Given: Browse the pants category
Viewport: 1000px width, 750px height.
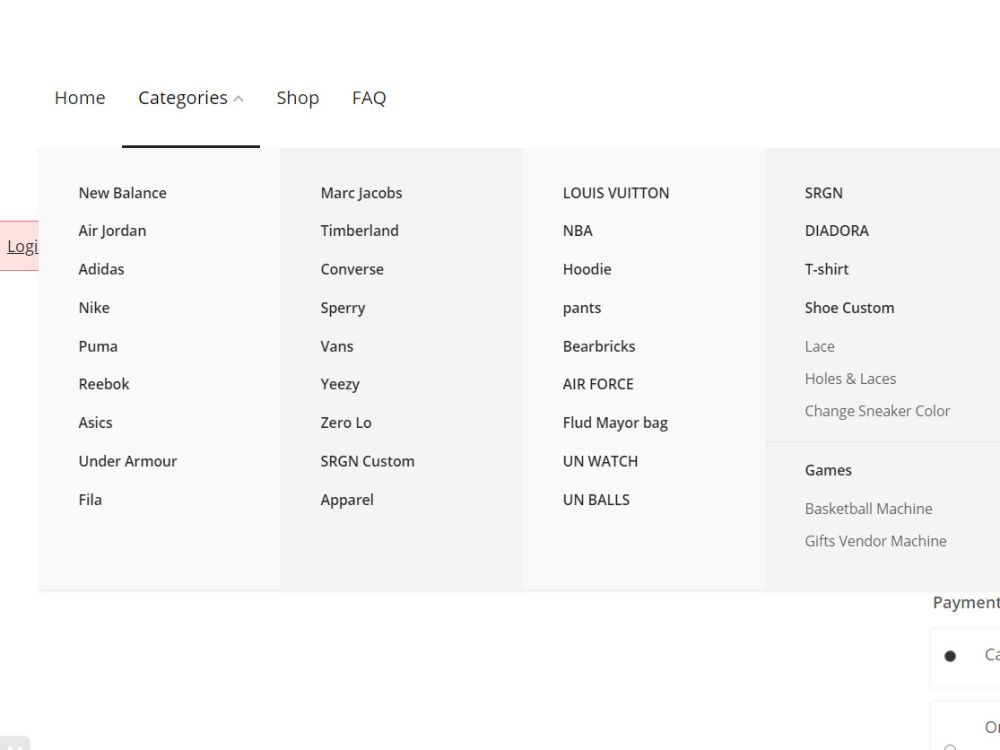Looking at the screenshot, I should click(x=582, y=308).
